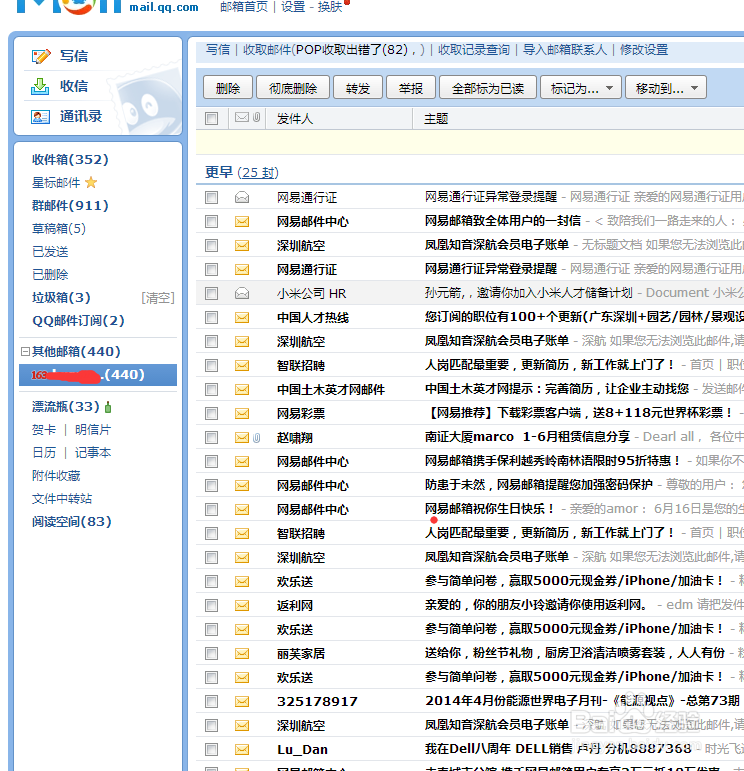Check the box for 返利网 mail
The image size is (744, 771).
(x=211, y=605)
